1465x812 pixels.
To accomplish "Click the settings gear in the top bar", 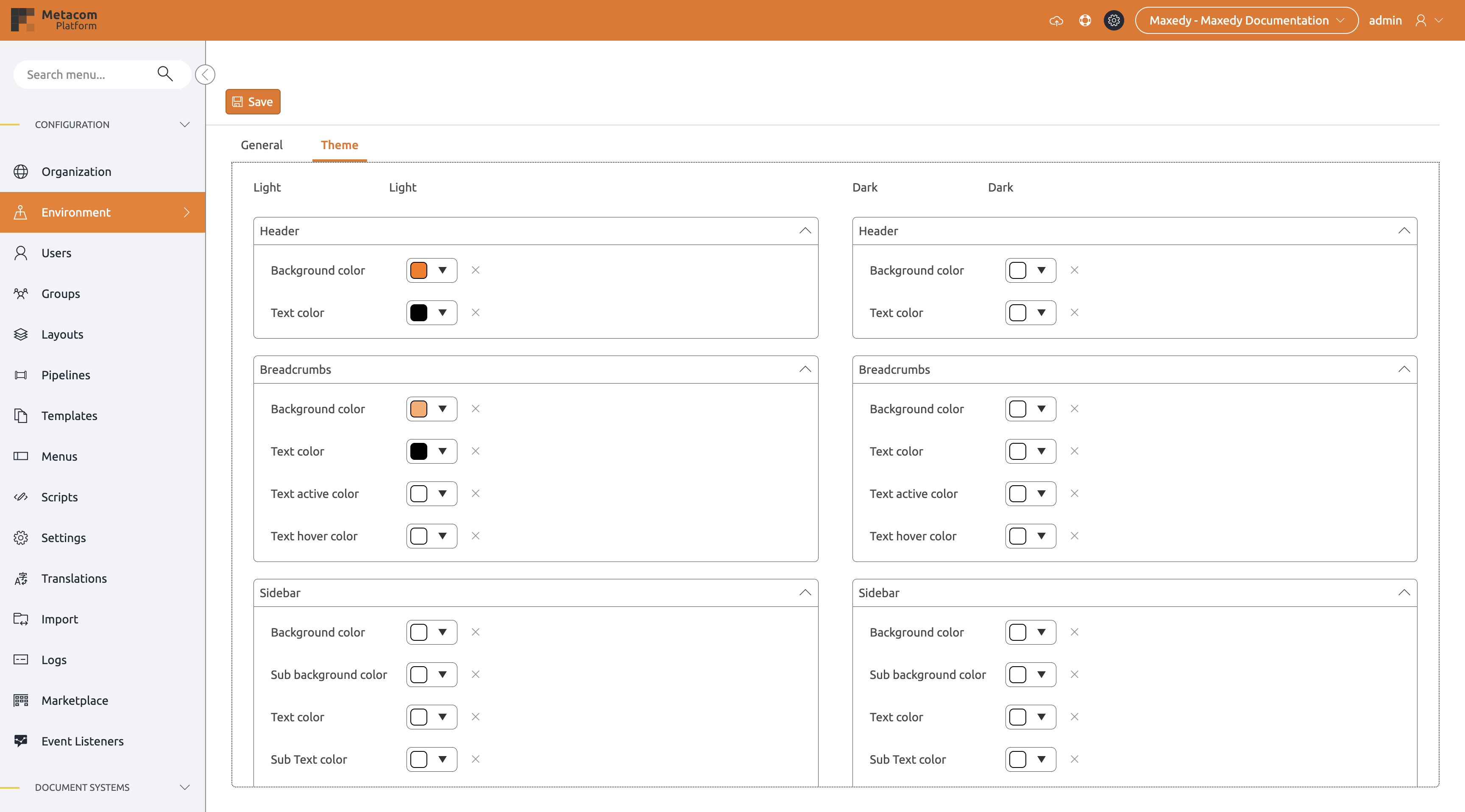I will pyautogui.click(x=1114, y=20).
